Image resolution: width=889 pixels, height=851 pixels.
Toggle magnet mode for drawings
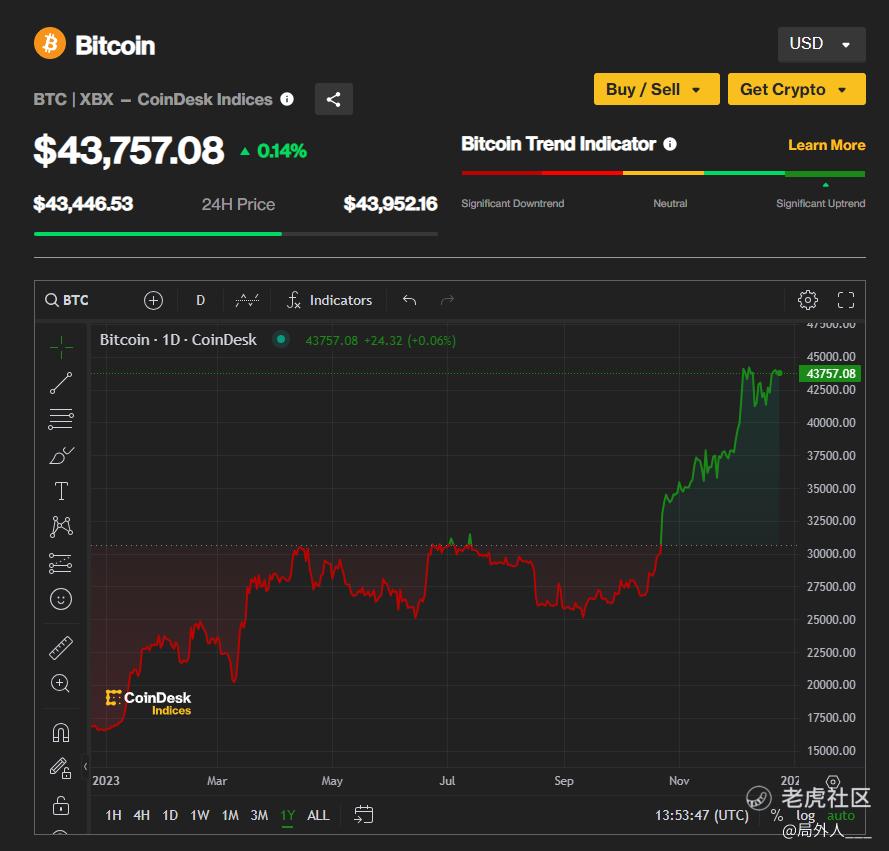(x=61, y=733)
